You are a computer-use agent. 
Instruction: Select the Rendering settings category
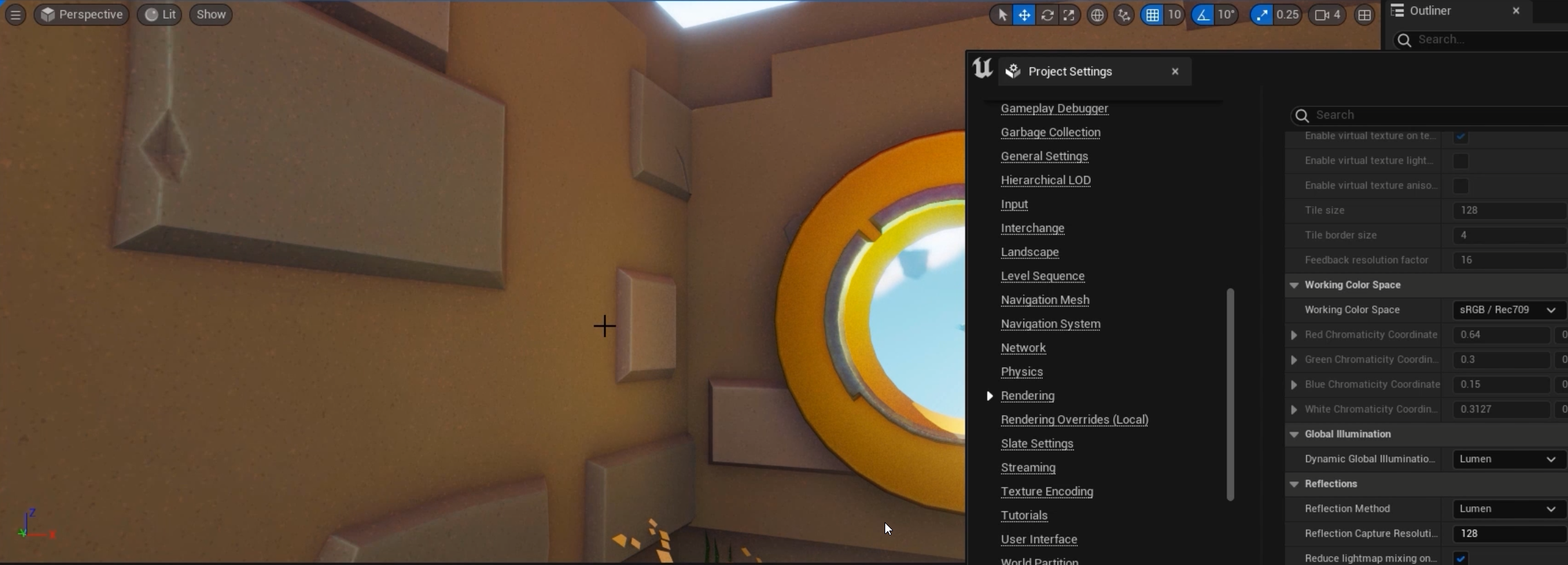[1027, 396]
